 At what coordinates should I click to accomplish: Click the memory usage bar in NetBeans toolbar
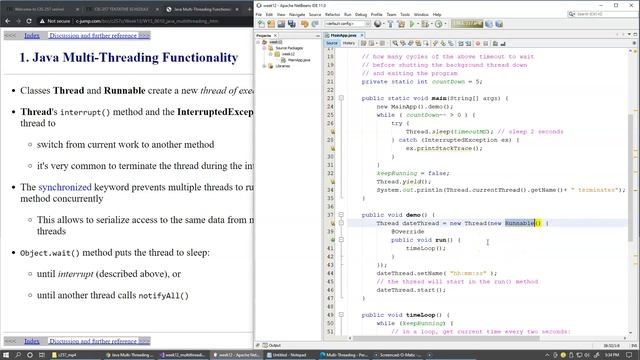pyautogui.click(x=467, y=24)
